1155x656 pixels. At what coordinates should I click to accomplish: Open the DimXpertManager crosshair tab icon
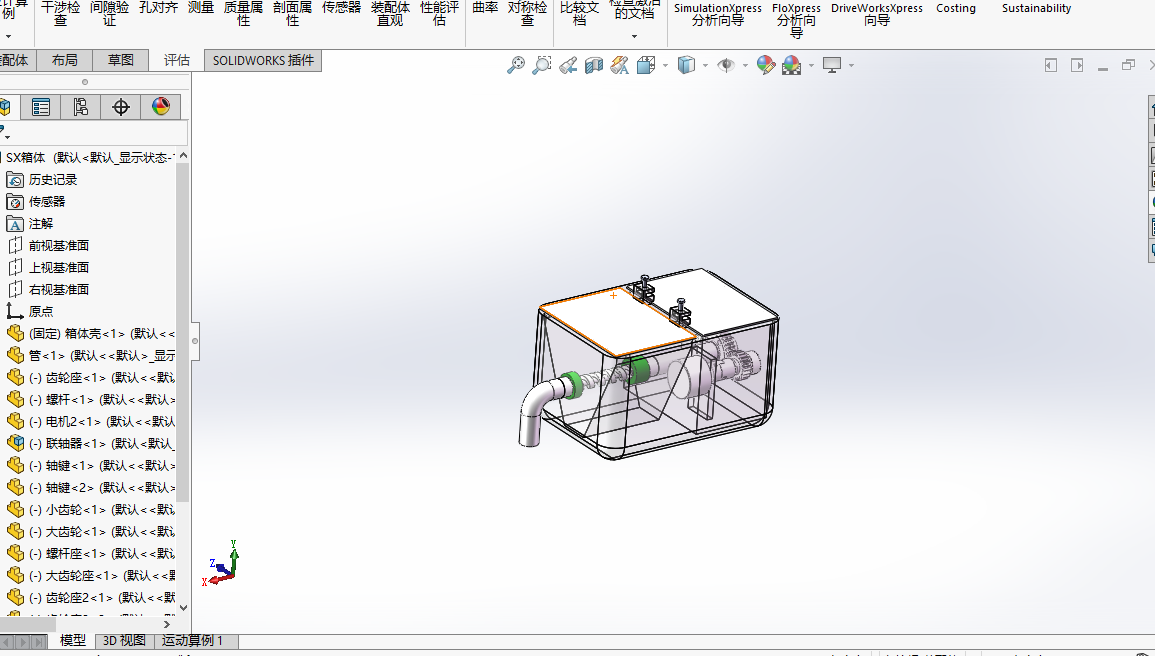click(121, 107)
